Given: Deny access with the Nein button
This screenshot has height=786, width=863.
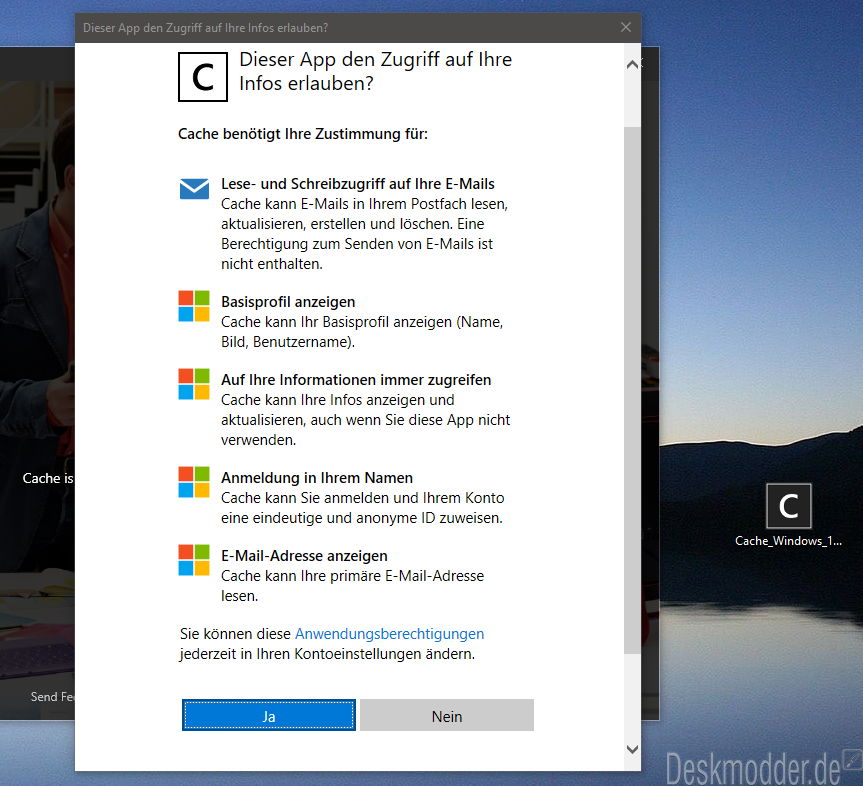Looking at the screenshot, I should coord(447,715).
